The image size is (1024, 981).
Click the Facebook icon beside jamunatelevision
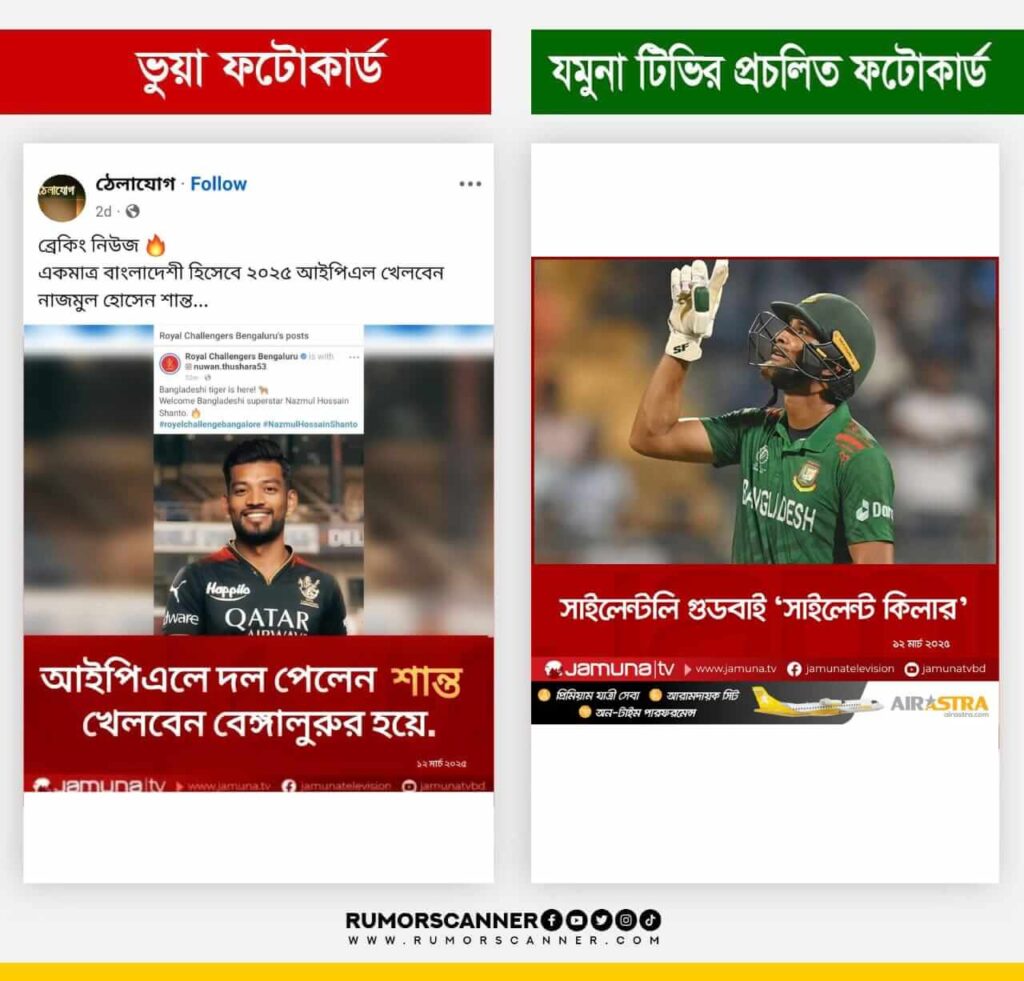(794, 669)
